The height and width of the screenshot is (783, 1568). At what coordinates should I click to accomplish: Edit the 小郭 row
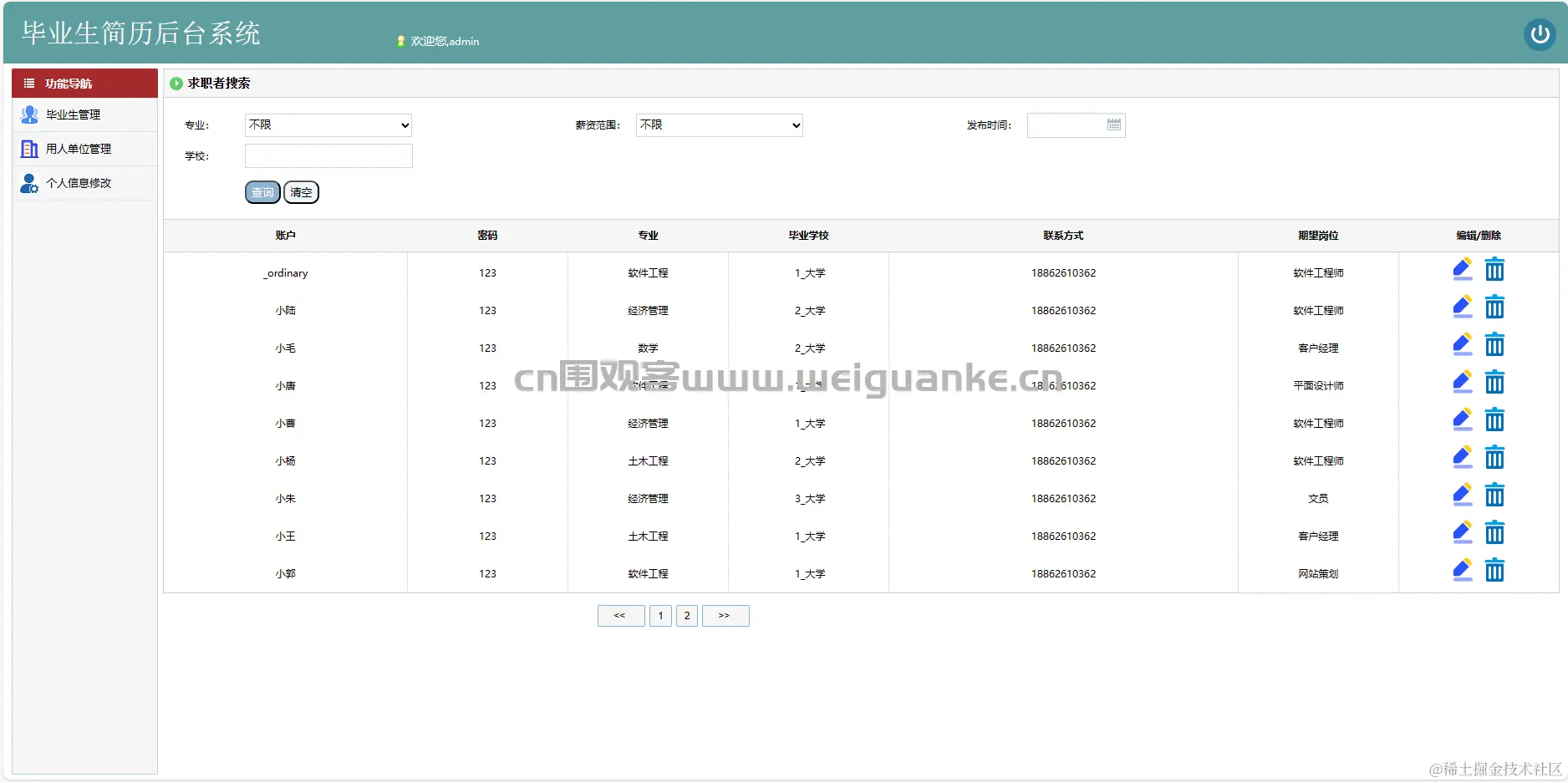tap(1463, 571)
